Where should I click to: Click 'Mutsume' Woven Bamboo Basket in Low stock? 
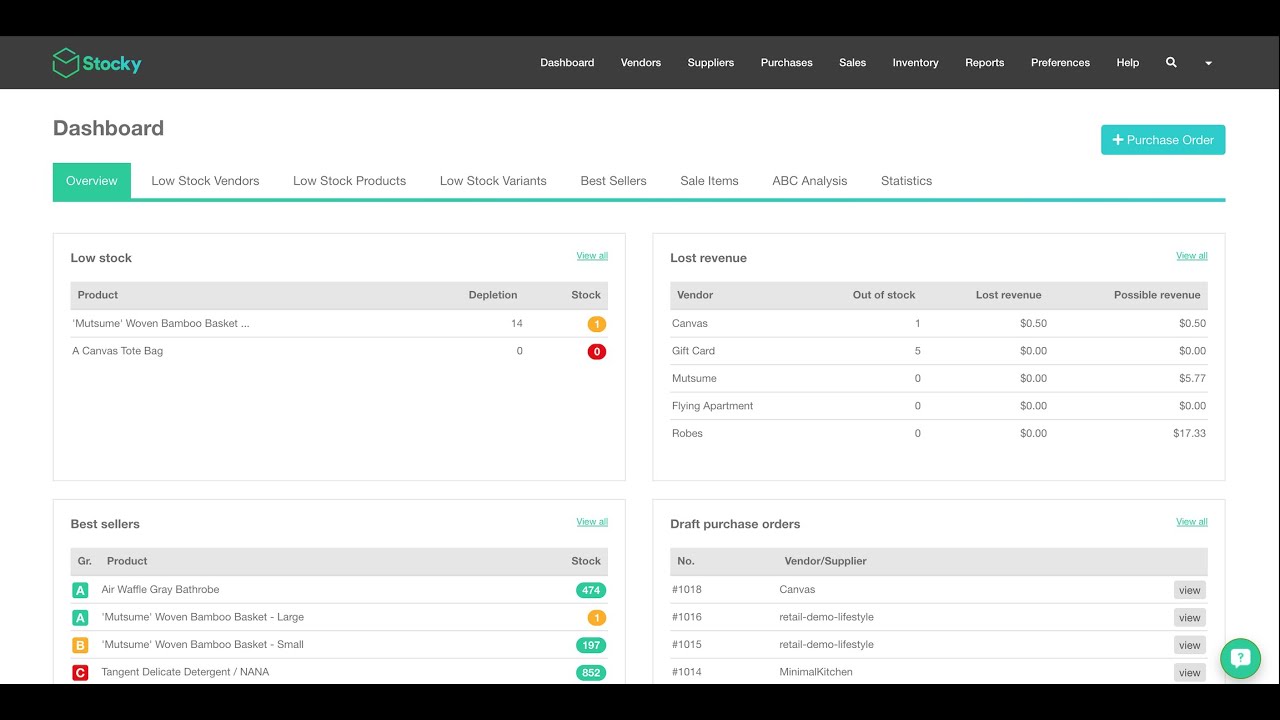click(161, 324)
